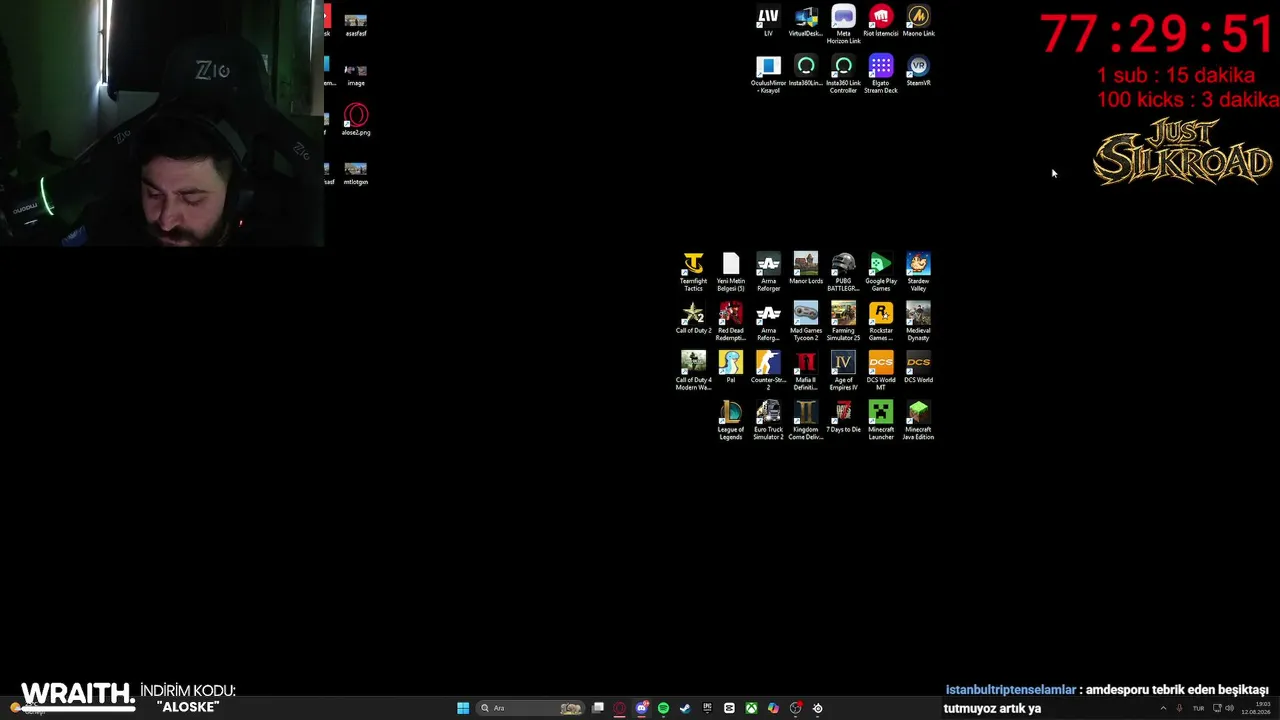Select the DCS World icon without MT

pyautogui.click(x=918, y=368)
